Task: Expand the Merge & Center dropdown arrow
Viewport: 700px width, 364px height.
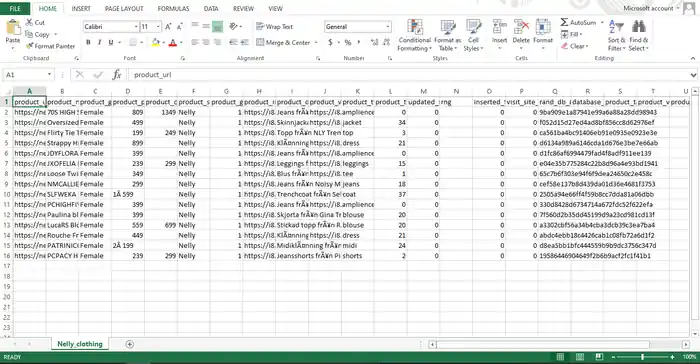Action: click(x=316, y=42)
